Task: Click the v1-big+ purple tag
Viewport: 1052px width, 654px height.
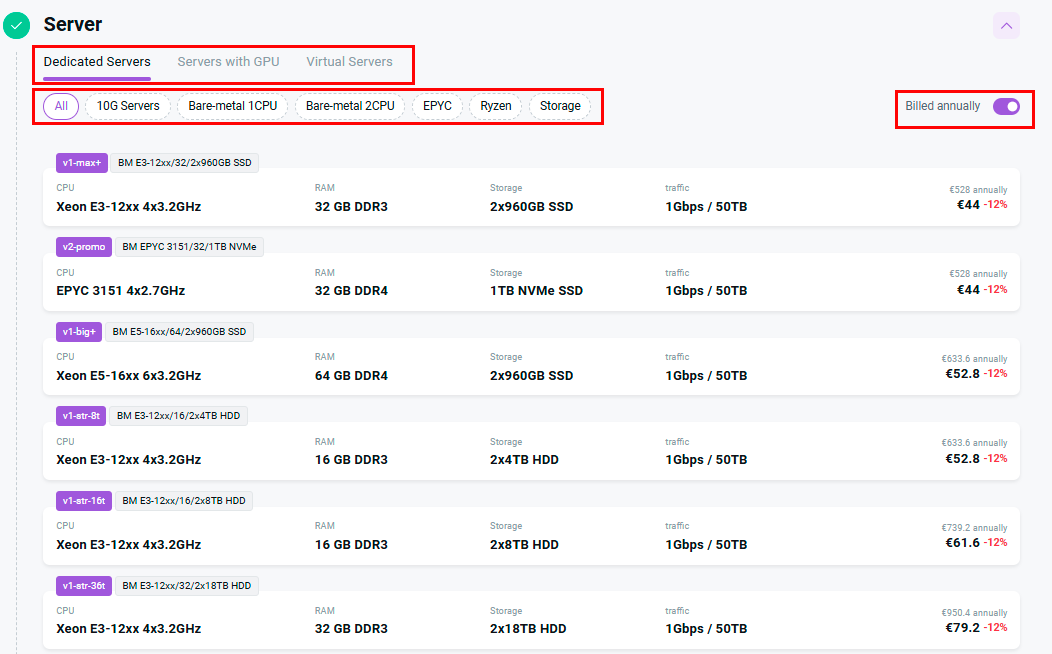Action: click(x=80, y=331)
